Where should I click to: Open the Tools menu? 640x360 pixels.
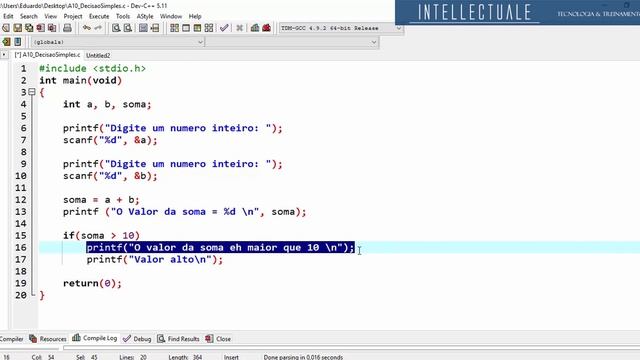tap(123, 16)
